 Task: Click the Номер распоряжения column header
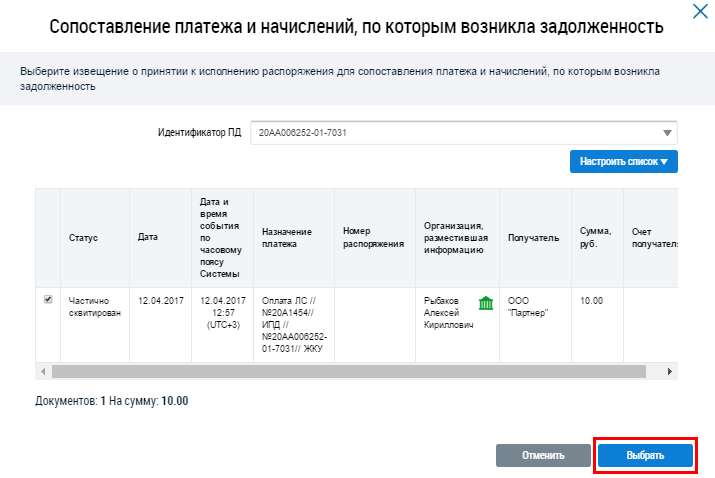click(x=372, y=237)
